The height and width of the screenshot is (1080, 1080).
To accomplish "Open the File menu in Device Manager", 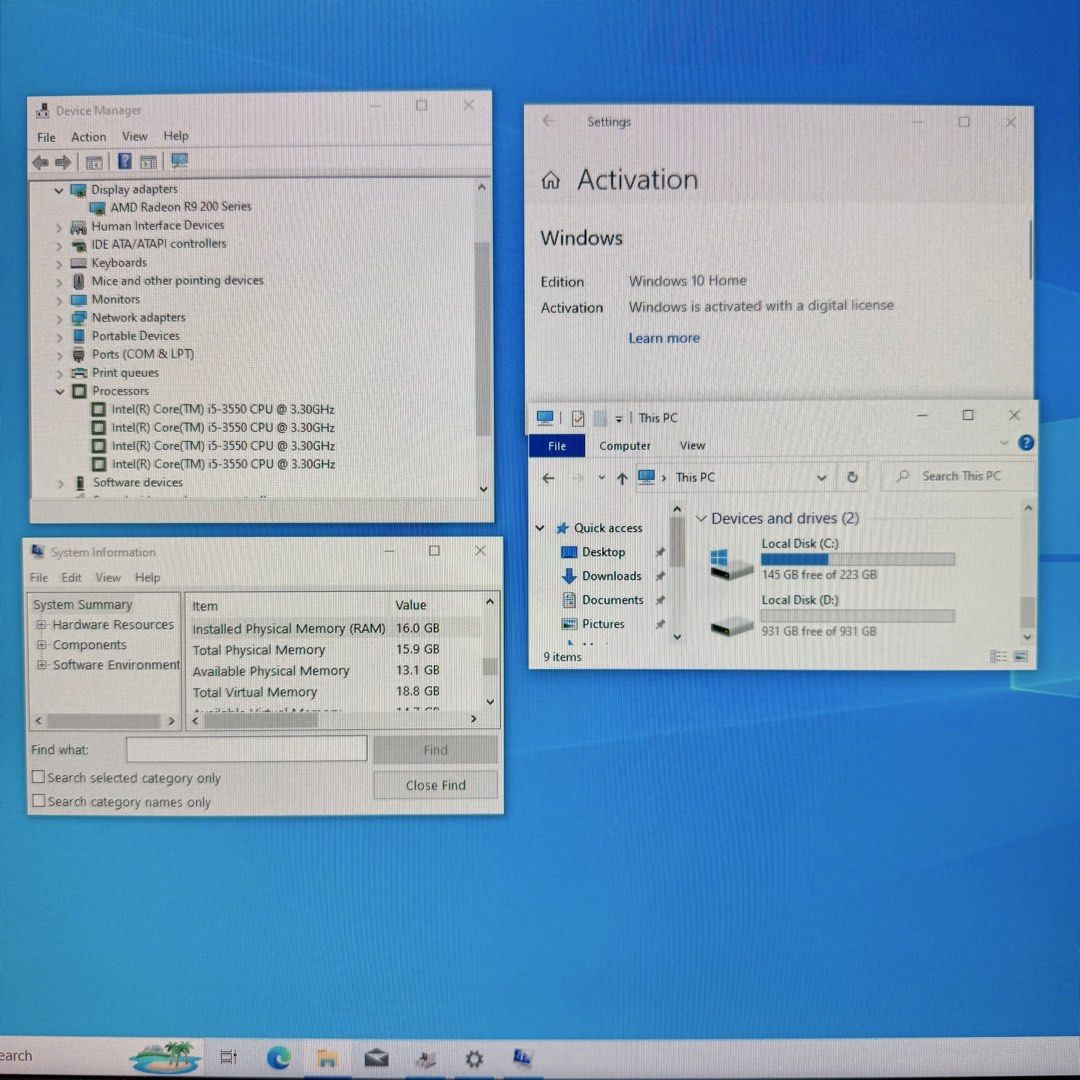I will tap(46, 138).
